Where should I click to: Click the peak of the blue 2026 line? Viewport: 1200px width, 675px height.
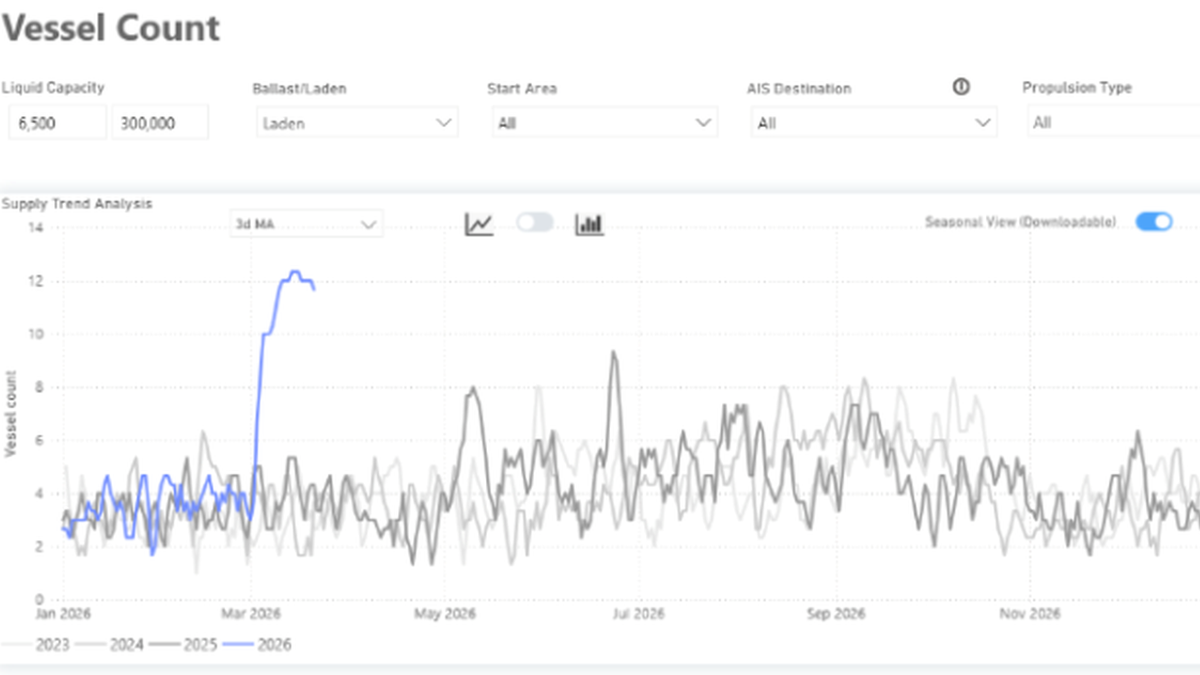coord(295,272)
